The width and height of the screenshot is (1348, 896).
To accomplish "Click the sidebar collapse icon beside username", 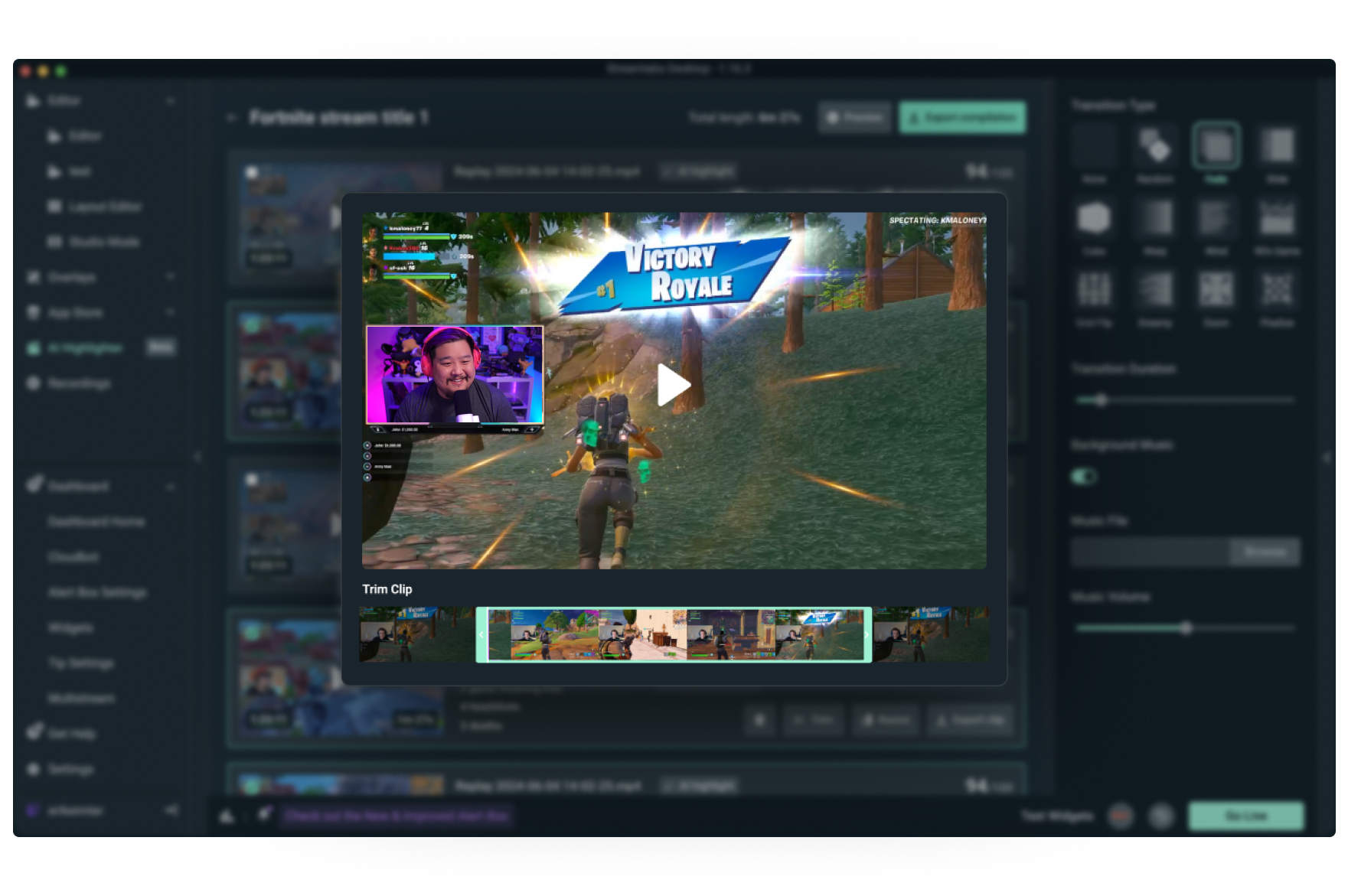I will [x=171, y=810].
